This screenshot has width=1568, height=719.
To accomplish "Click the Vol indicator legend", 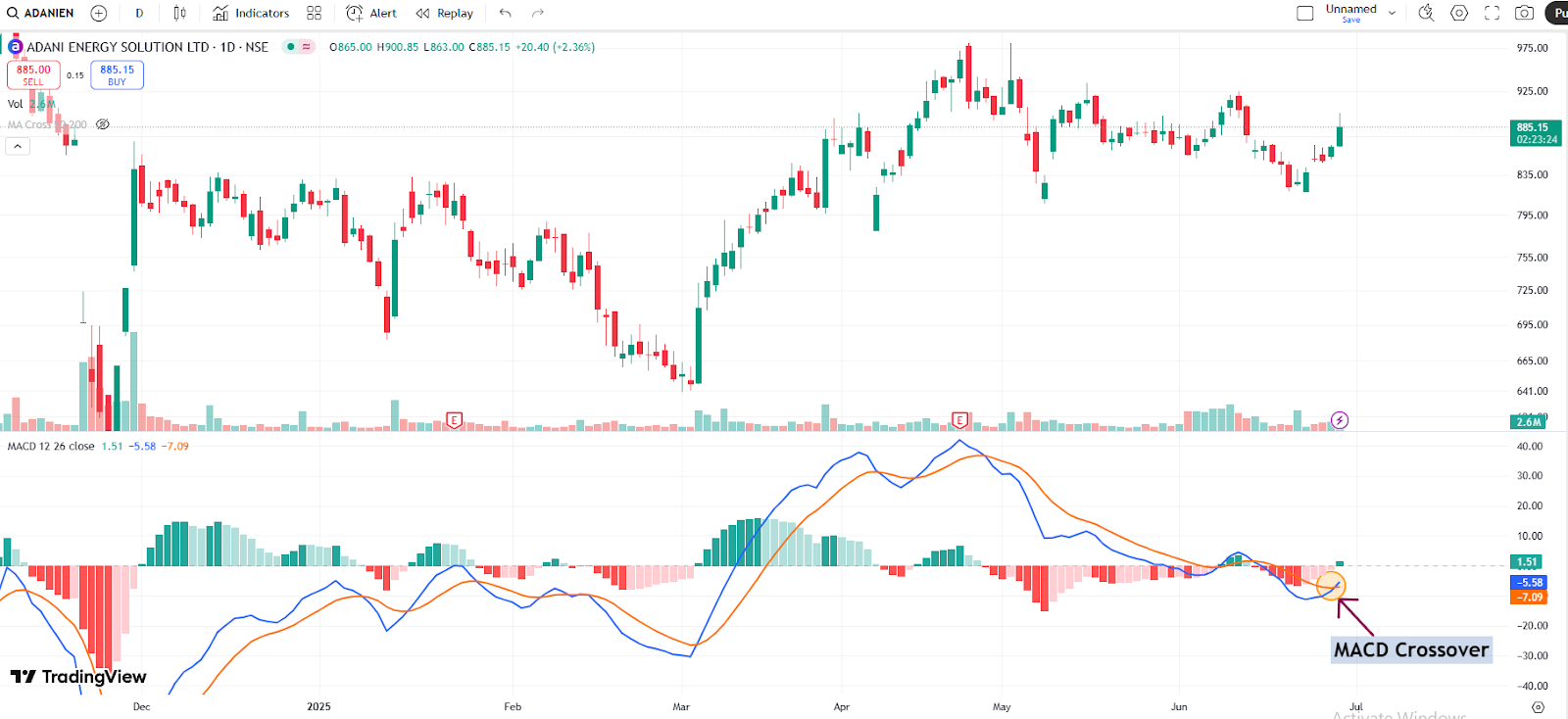I will coord(16,104).
